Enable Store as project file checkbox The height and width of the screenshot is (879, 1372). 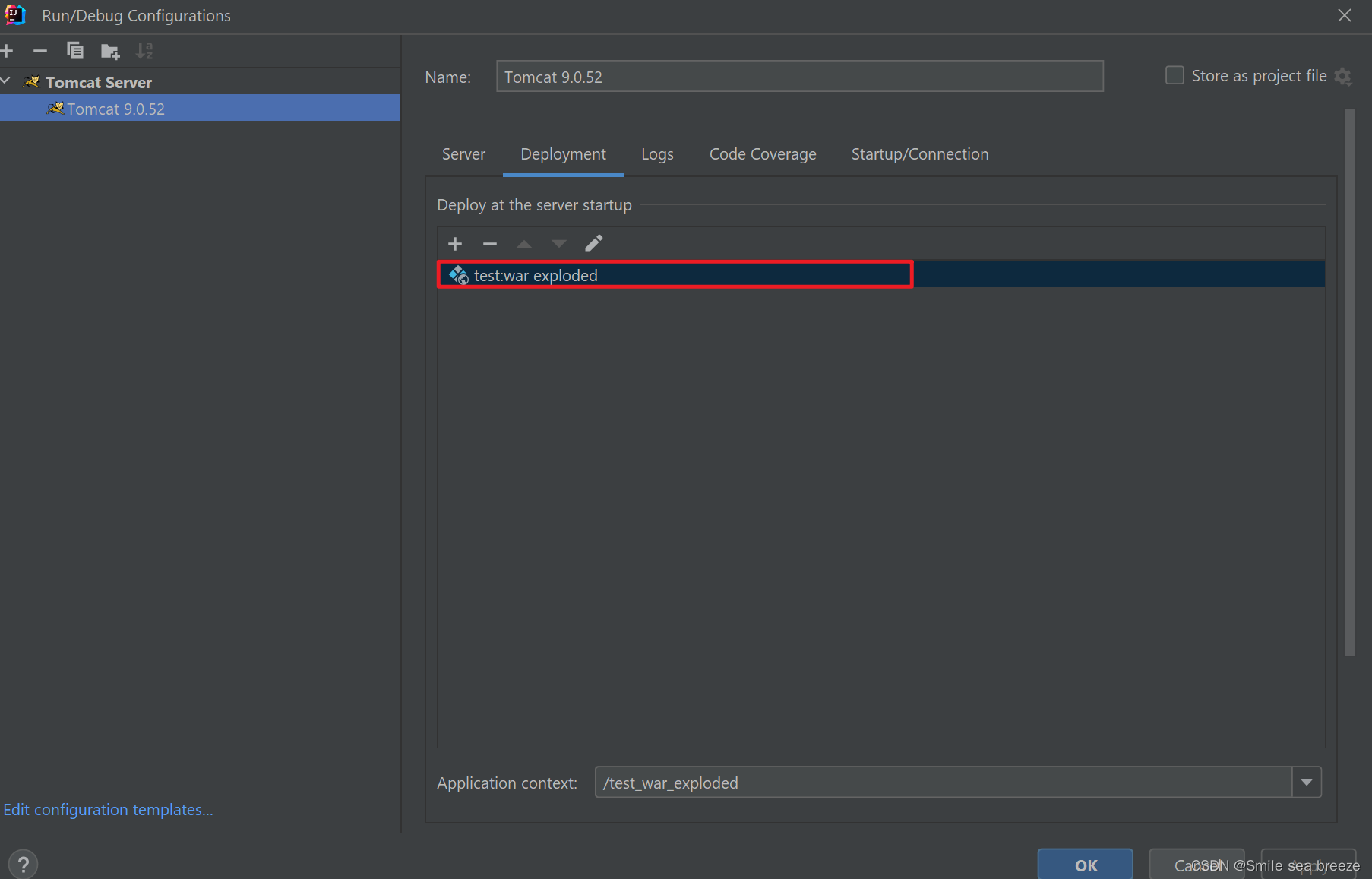[x=1174, y=75]
